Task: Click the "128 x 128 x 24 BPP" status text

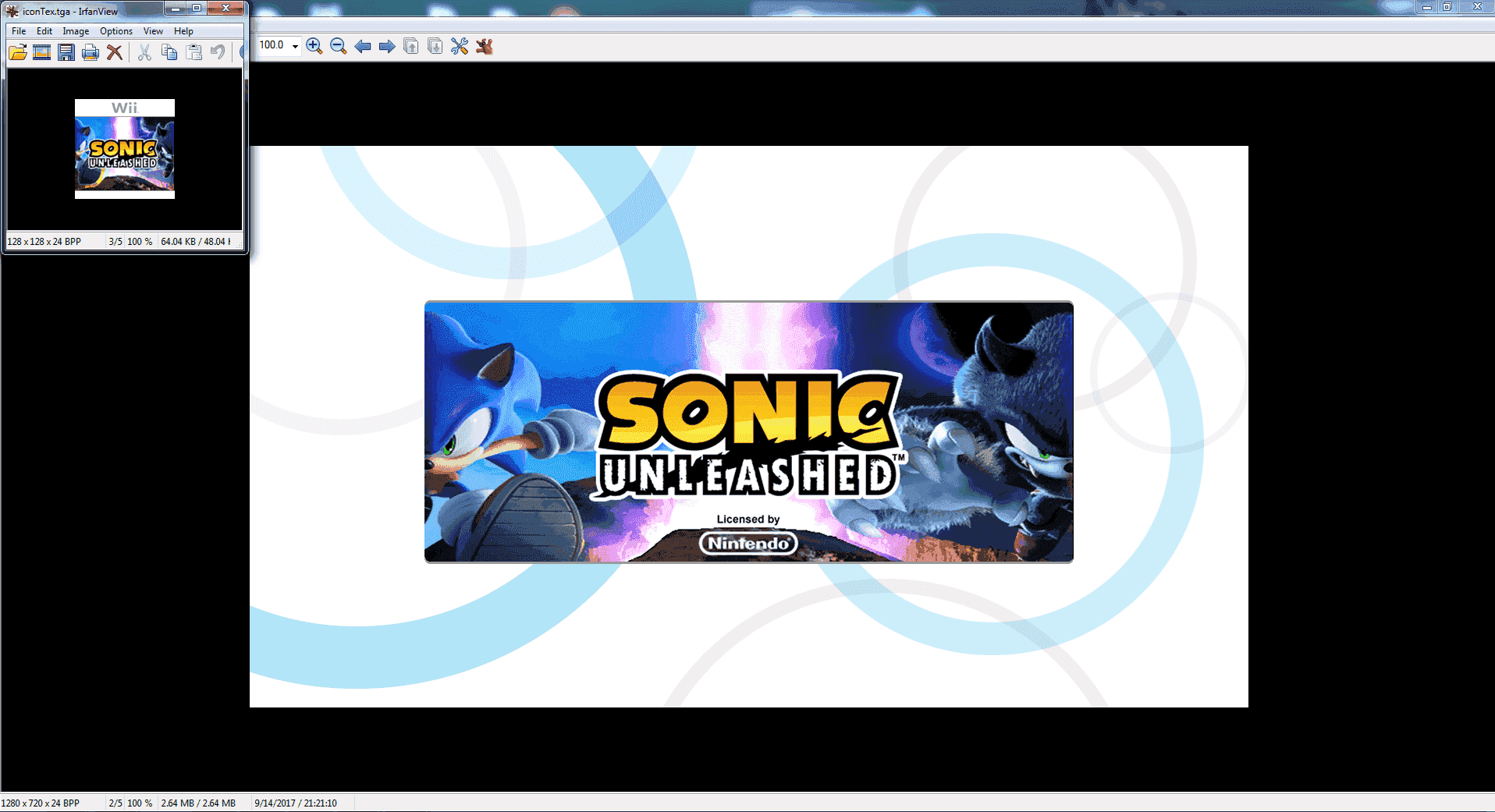Action: (44, 242)
